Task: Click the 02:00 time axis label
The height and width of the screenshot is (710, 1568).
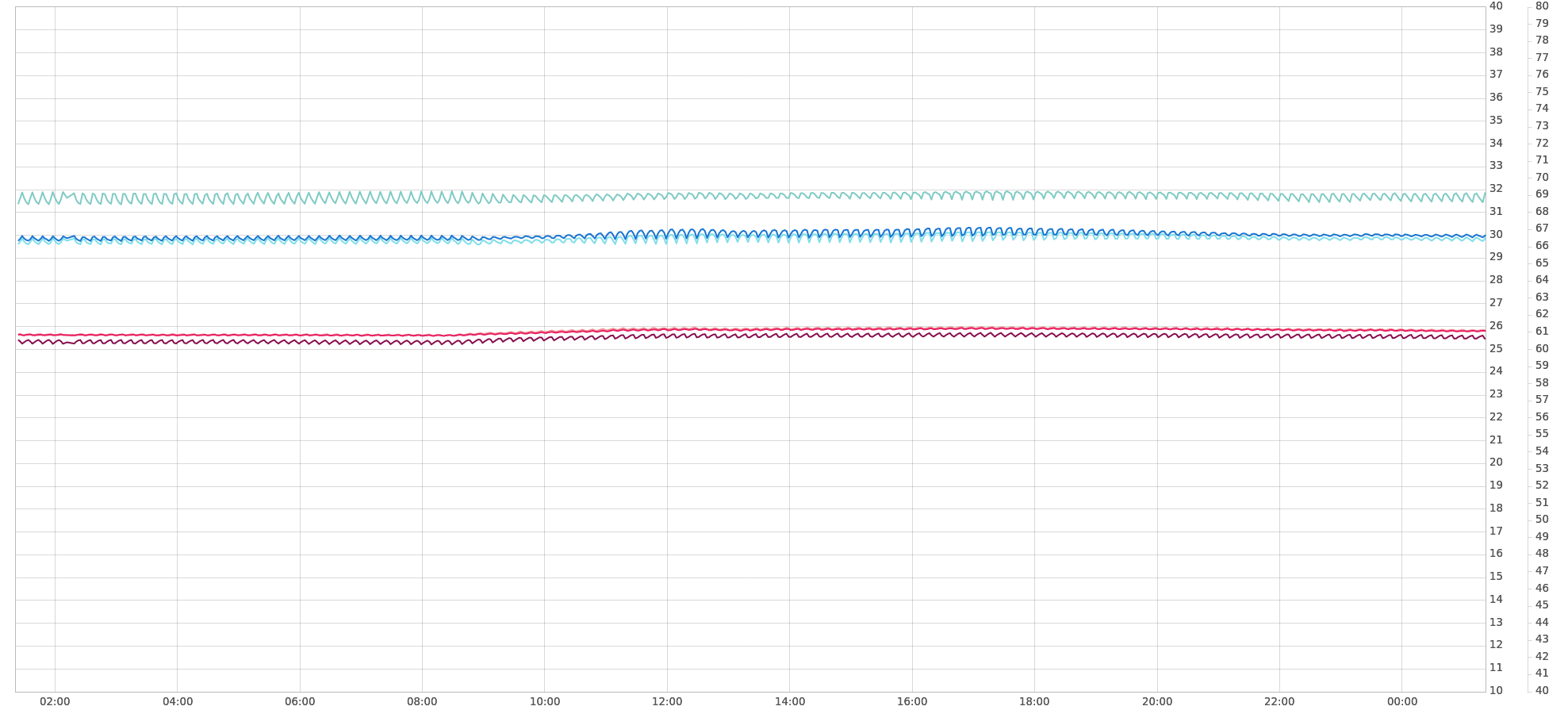Action: coord(55,701)
